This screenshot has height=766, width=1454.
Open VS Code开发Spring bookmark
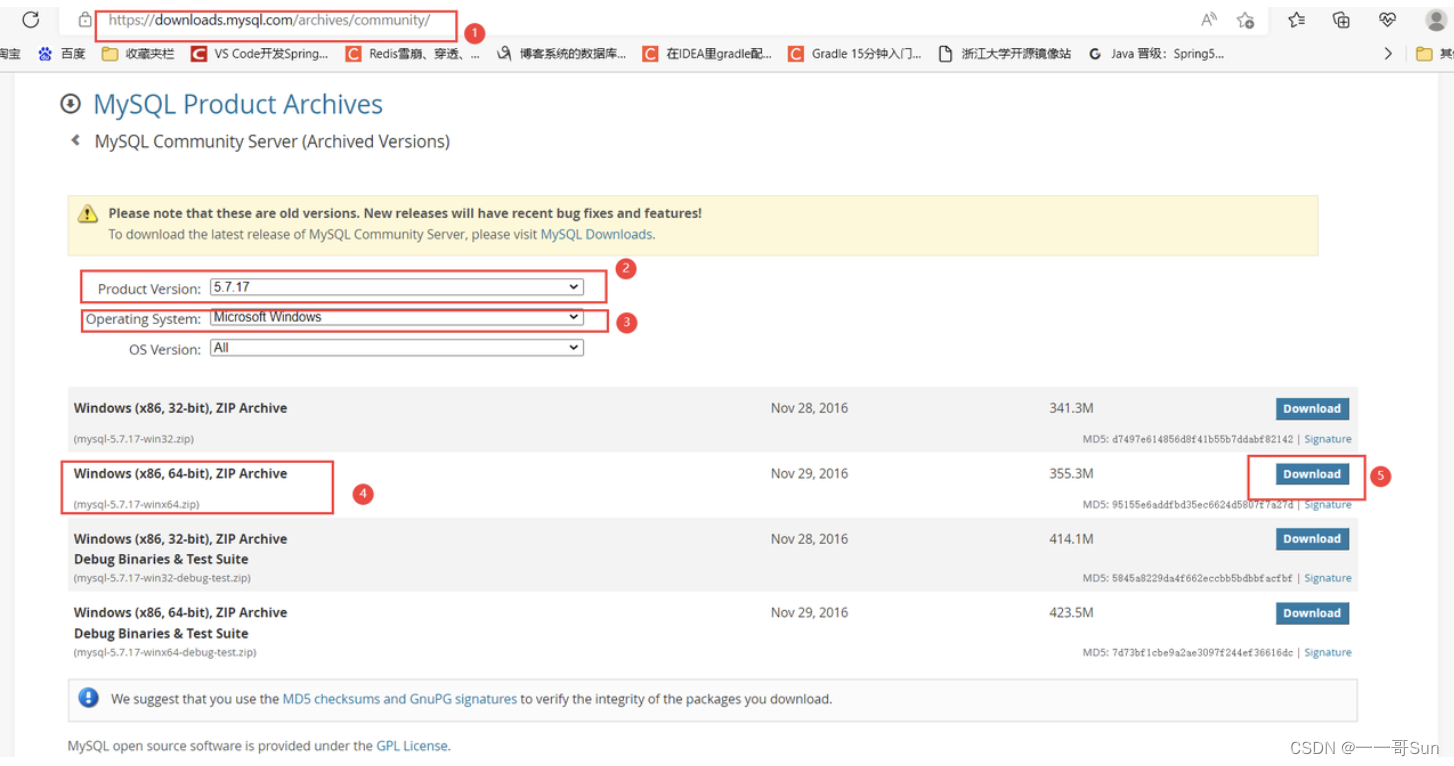tap(260, 54)
